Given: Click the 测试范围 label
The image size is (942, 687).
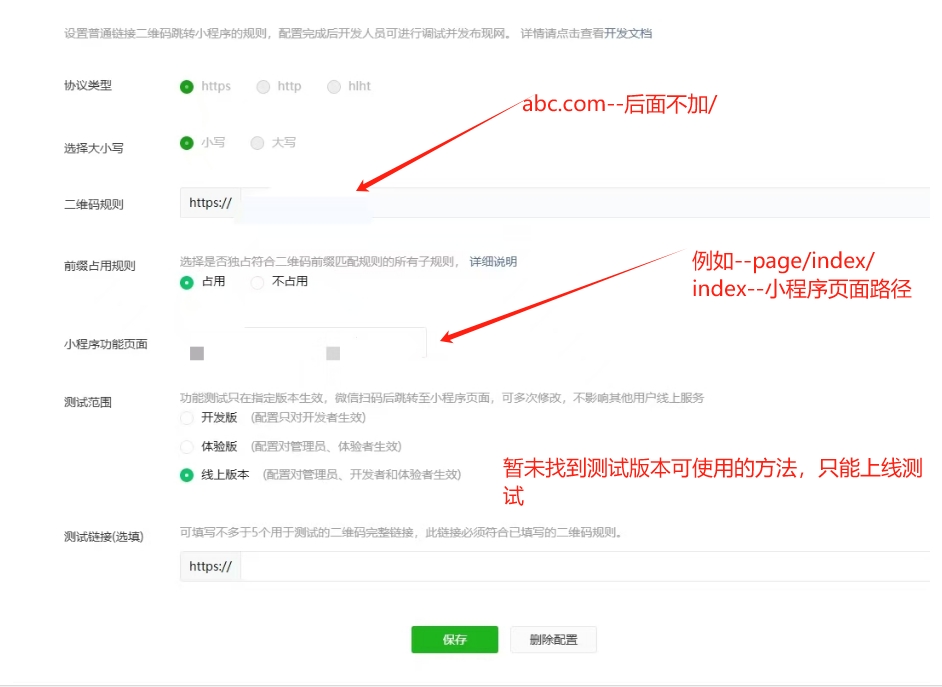Looking at the screenshot, I should [x=88, y=402].
